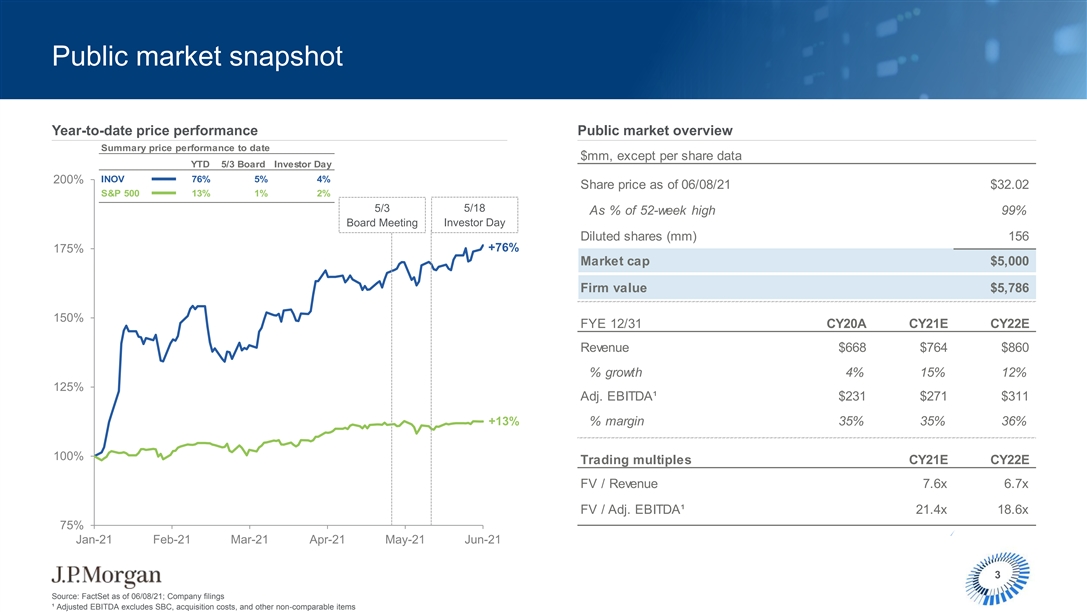
Task: Click the CY20A column header
Action: click(845, 323)
